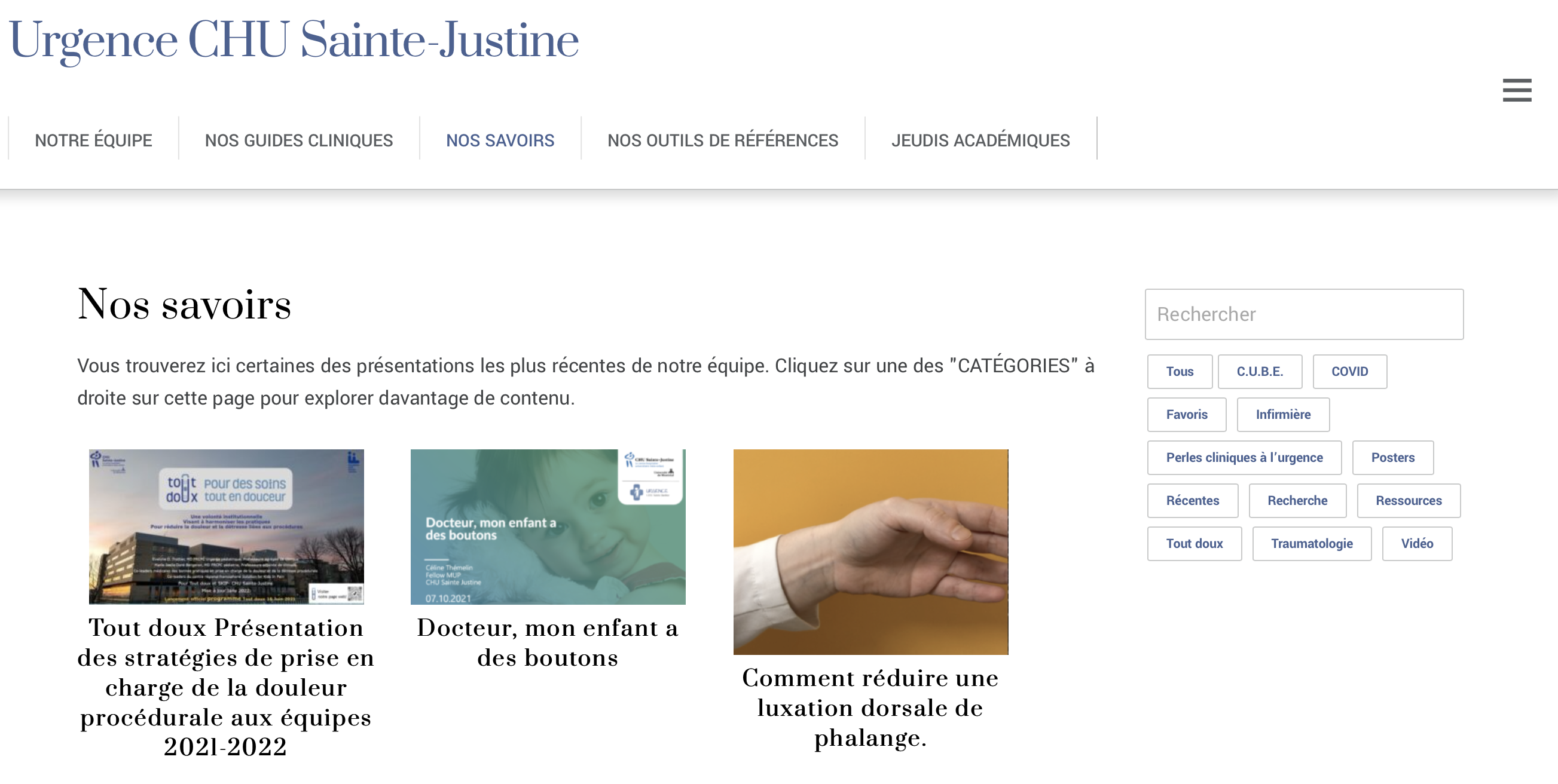Go to JEUDIS ACADÉMIQUES

tap(980, 140)
